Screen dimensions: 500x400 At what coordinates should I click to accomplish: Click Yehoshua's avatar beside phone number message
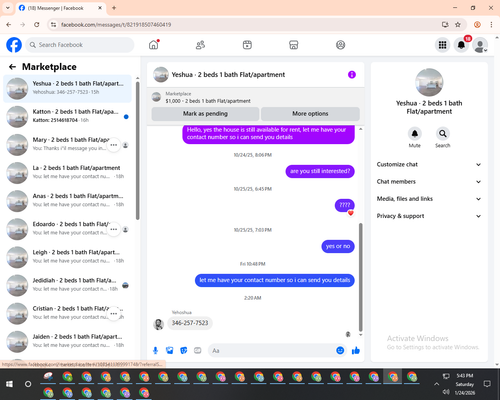(158, 324)
